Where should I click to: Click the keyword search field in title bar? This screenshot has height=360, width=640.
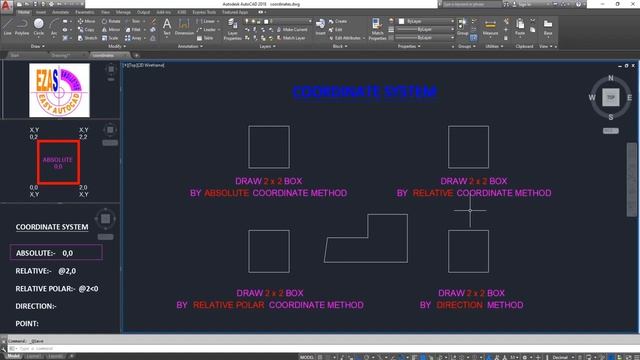click(471, 4)
